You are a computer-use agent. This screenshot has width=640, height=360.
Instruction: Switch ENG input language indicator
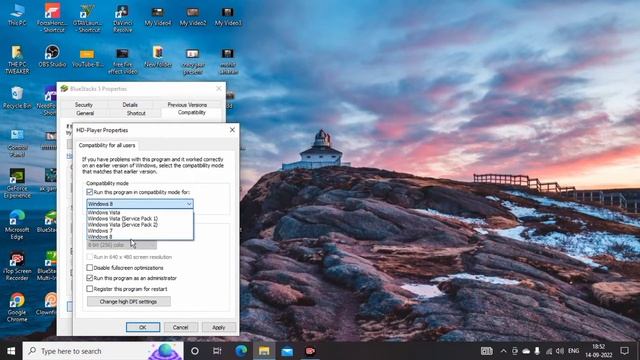pos(573,351)
